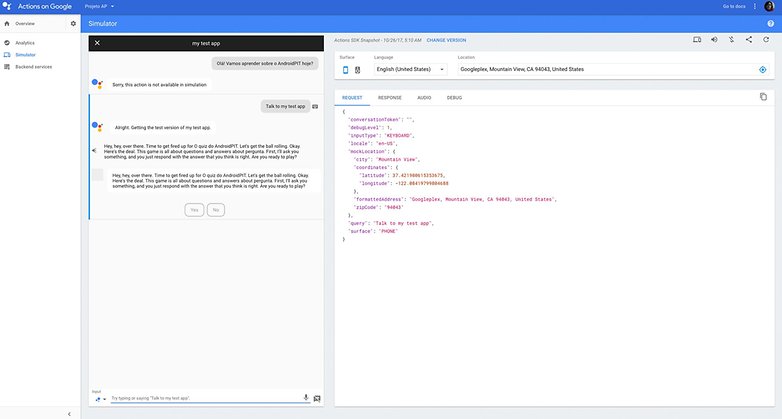
Task: Open the Overview page in sidebar
Action: (x=25, y=23)
